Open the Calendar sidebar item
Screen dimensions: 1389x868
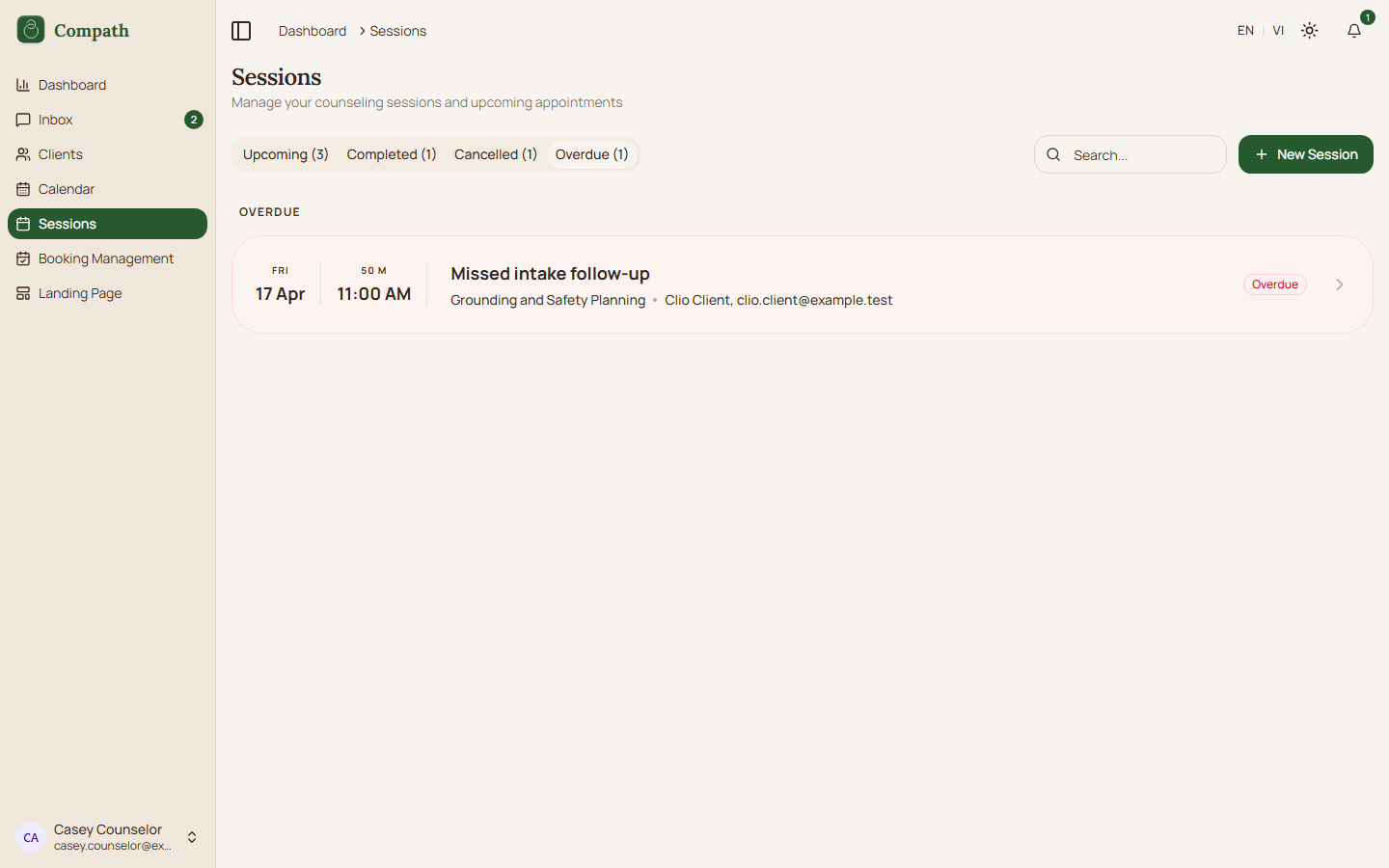[66, 189]
